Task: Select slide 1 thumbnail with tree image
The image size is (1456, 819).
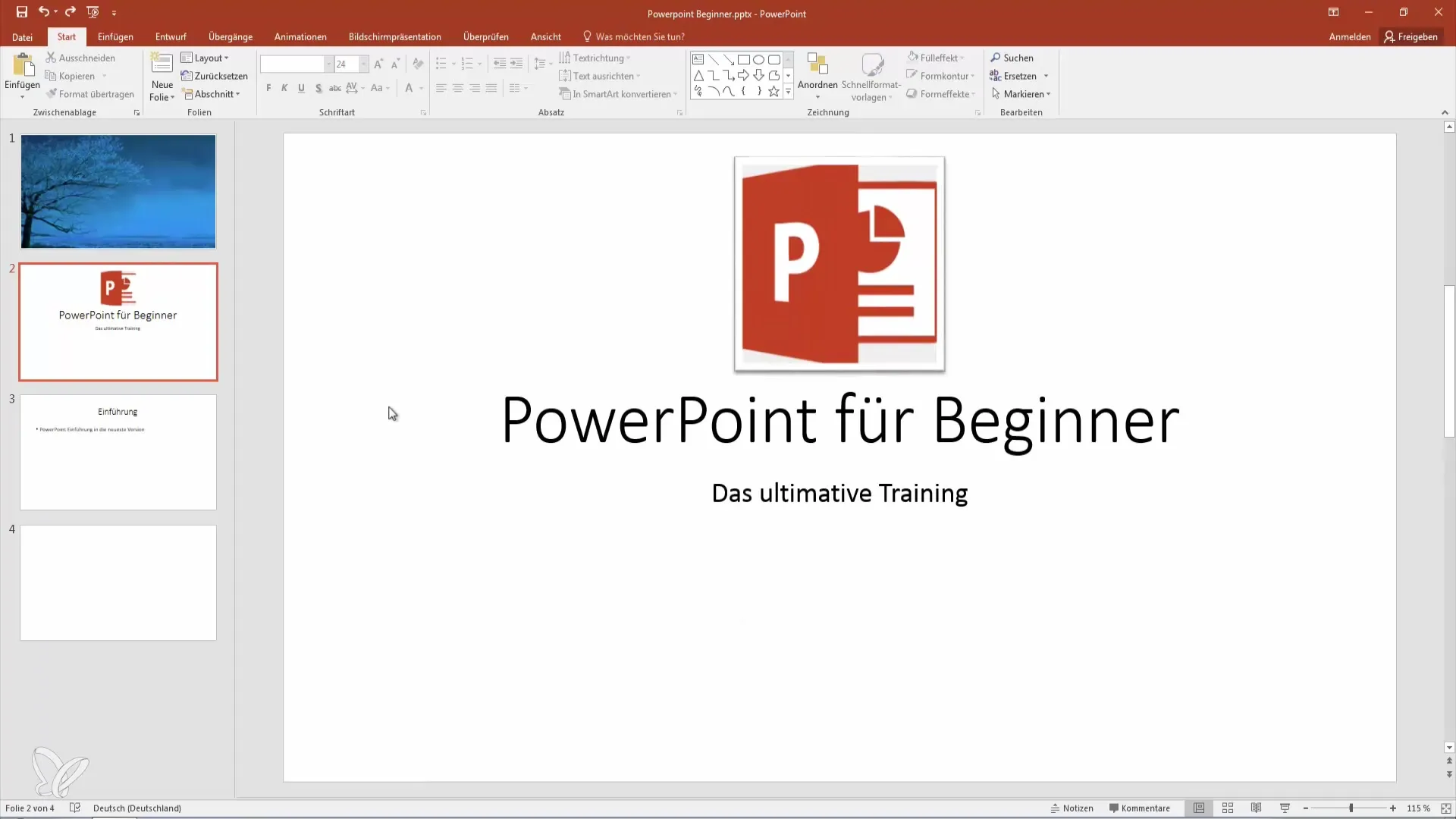Action: coord(118,191)
